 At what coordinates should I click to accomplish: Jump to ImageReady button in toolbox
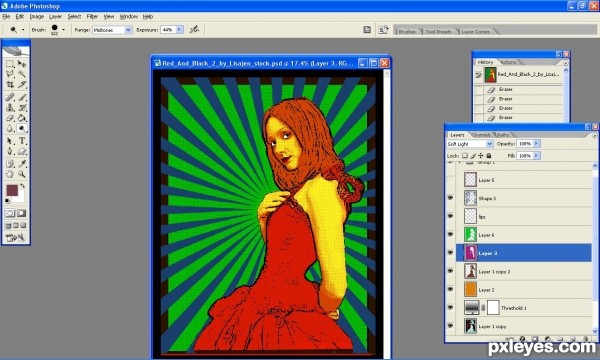click(16, 238)
